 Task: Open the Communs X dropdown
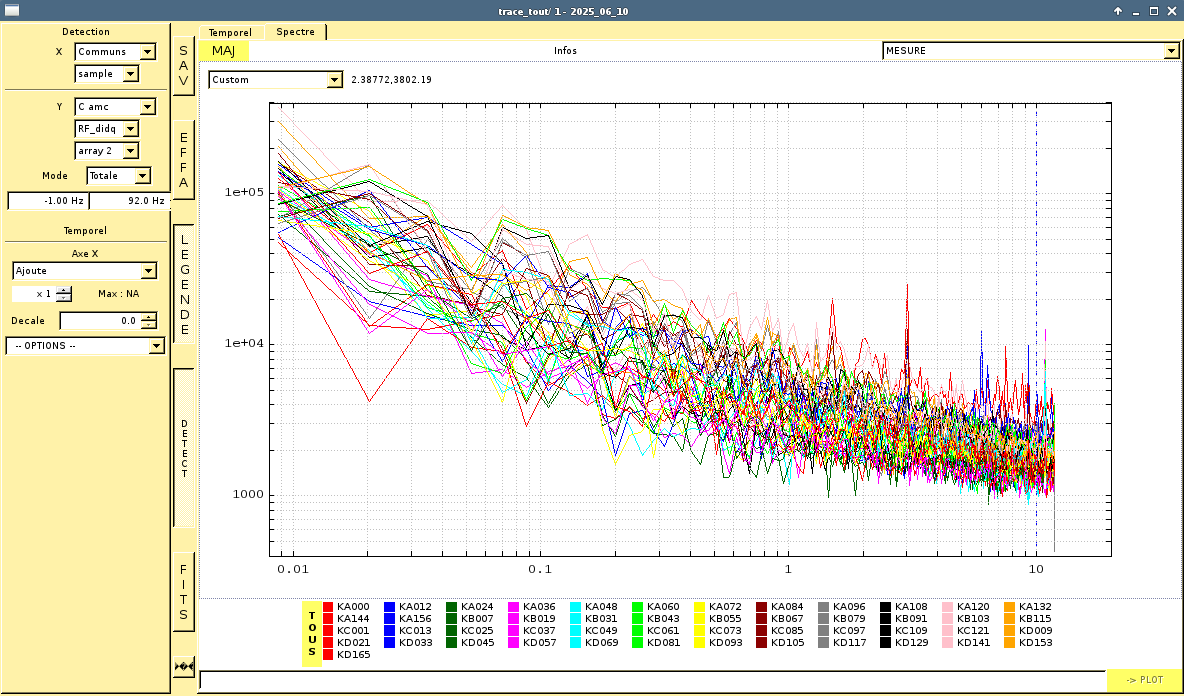pos(115,52)
